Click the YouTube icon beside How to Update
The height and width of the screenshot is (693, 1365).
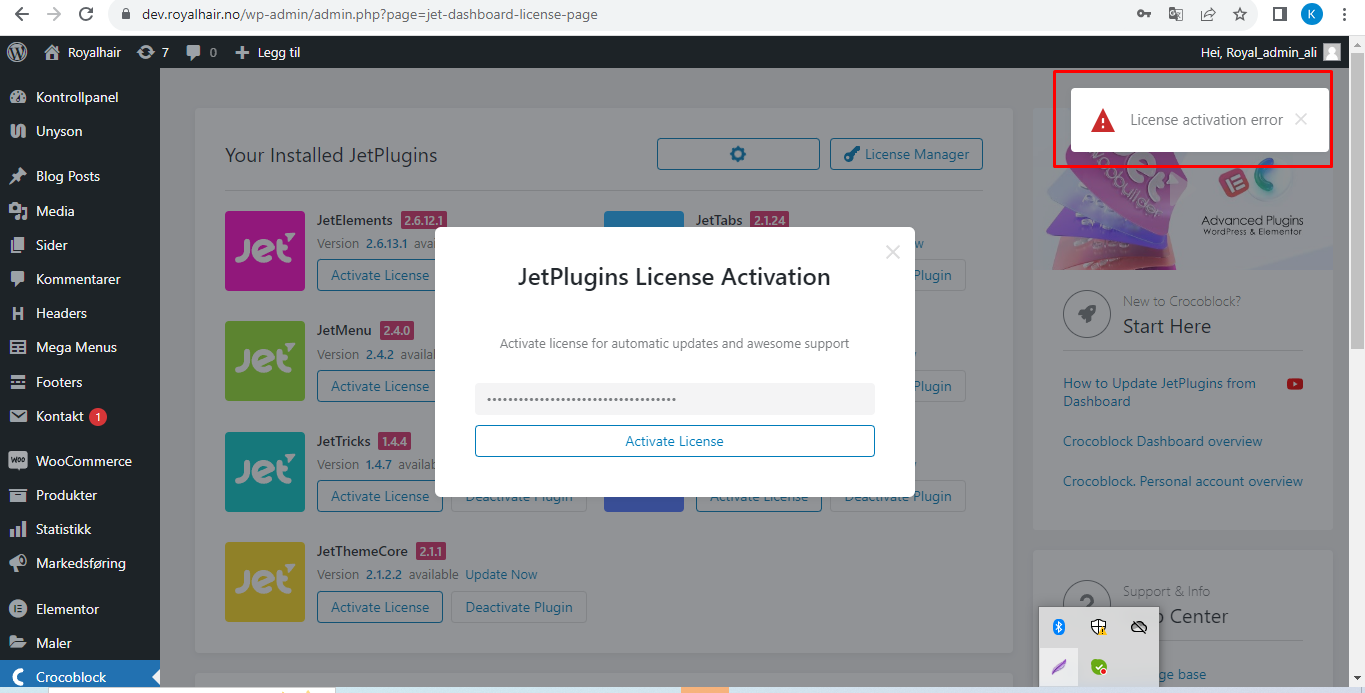(1295, 384)
